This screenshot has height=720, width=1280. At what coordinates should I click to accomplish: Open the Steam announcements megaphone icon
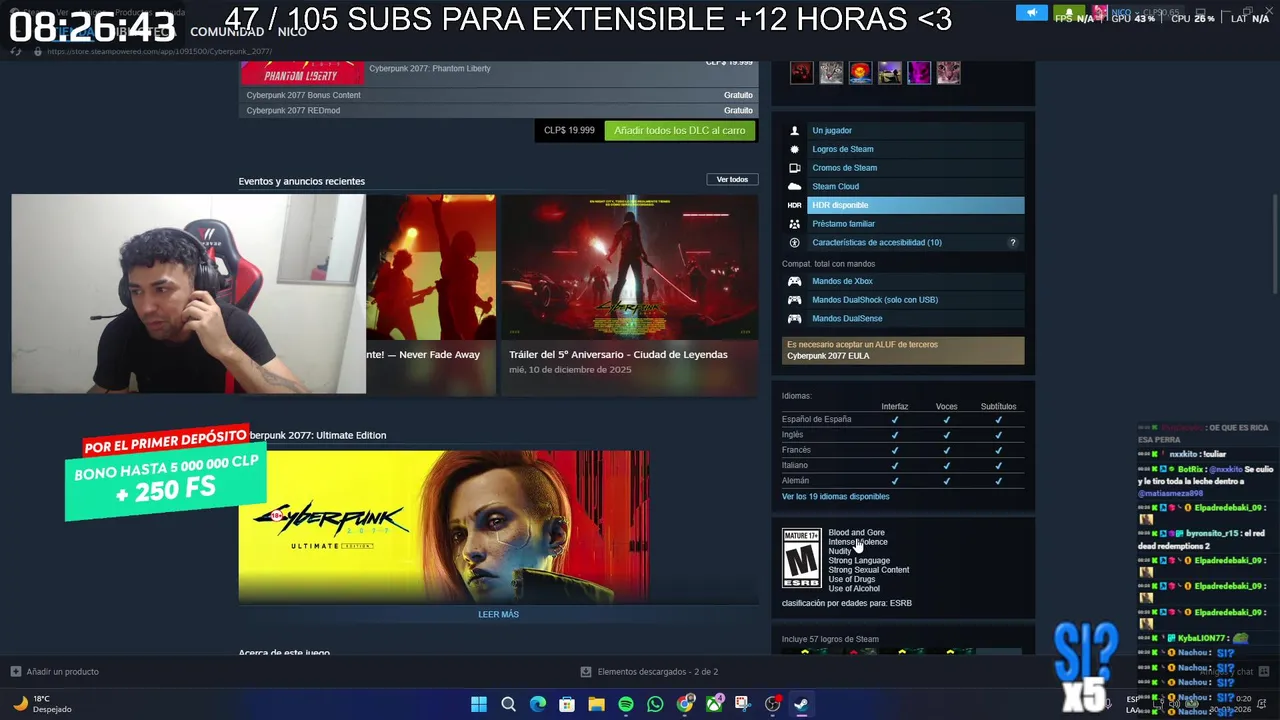pos(1031,13)
